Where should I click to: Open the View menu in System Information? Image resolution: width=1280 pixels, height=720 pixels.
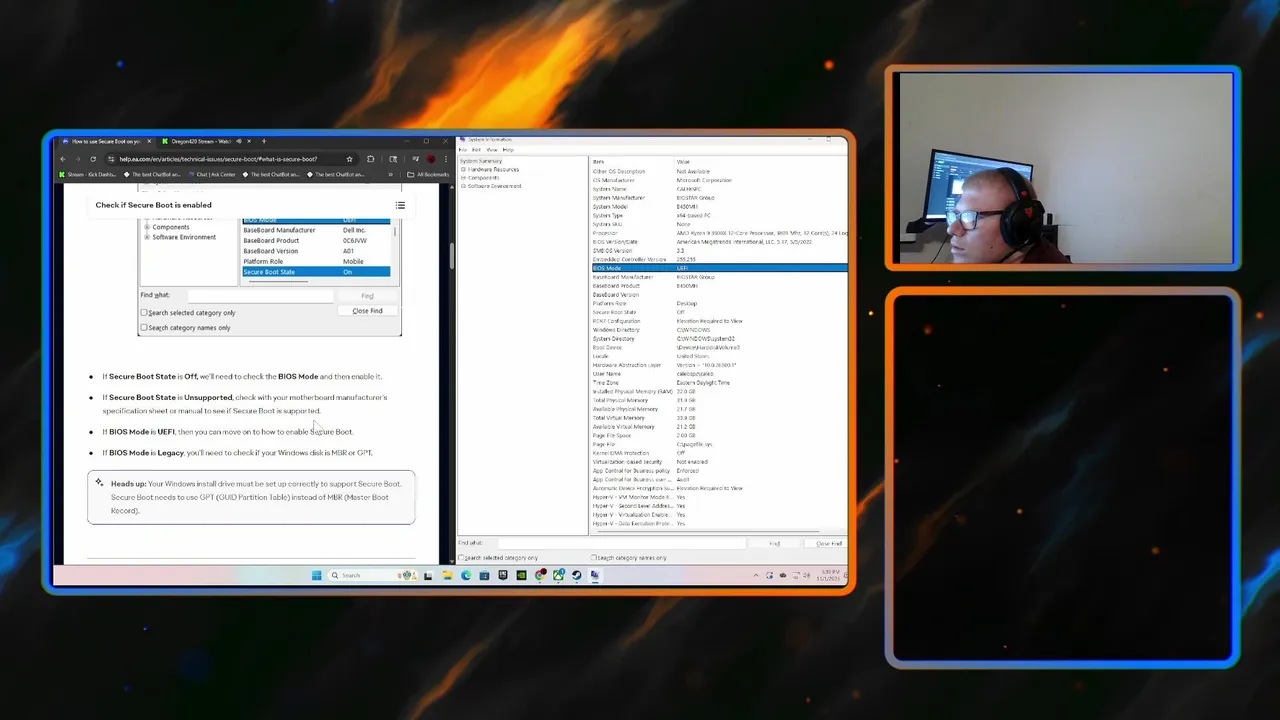pyautogui.click(x=492, y=149)
